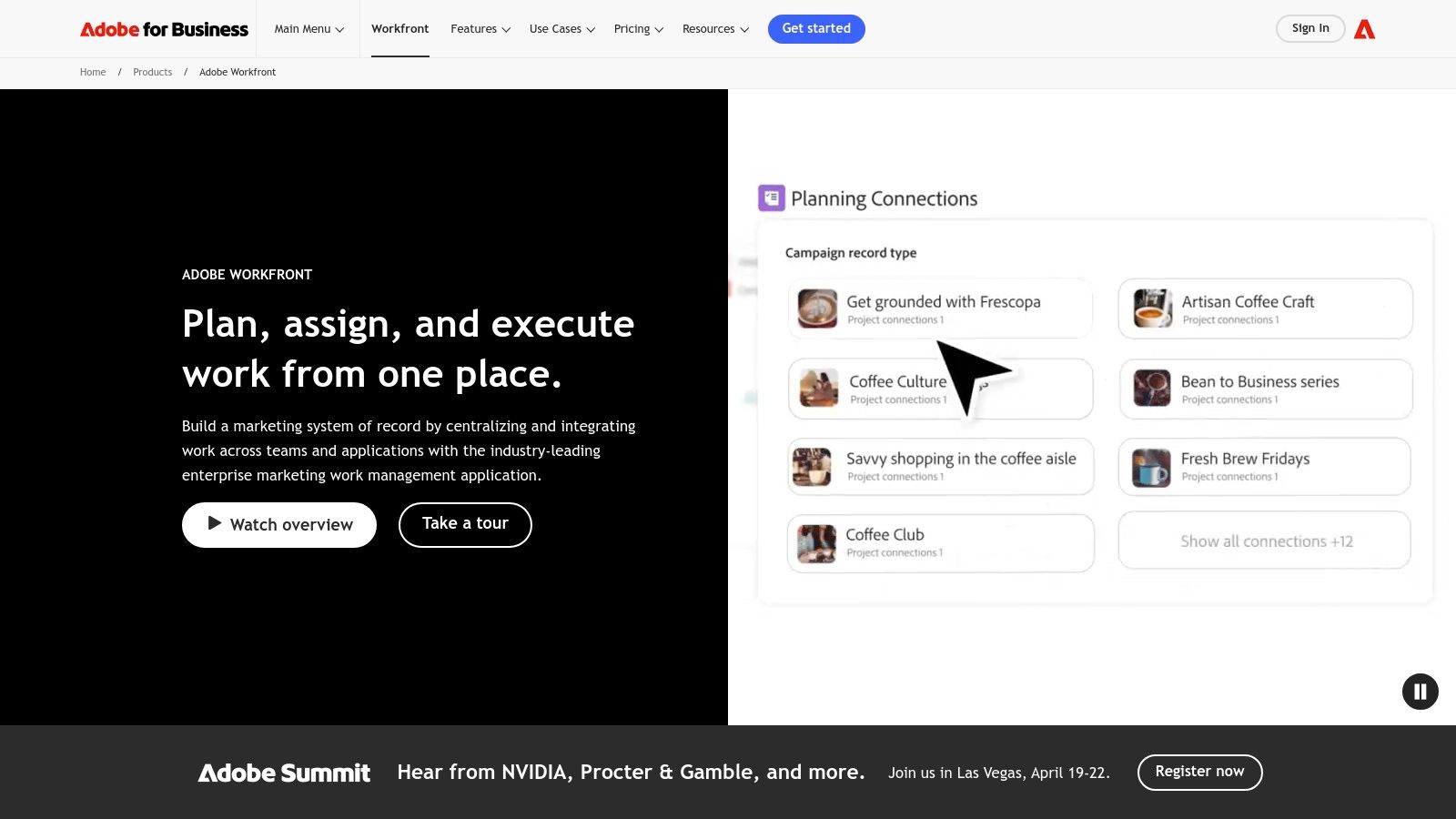Pause the hero animation
The image size is (1456, 819).
tap(1420, 692)
